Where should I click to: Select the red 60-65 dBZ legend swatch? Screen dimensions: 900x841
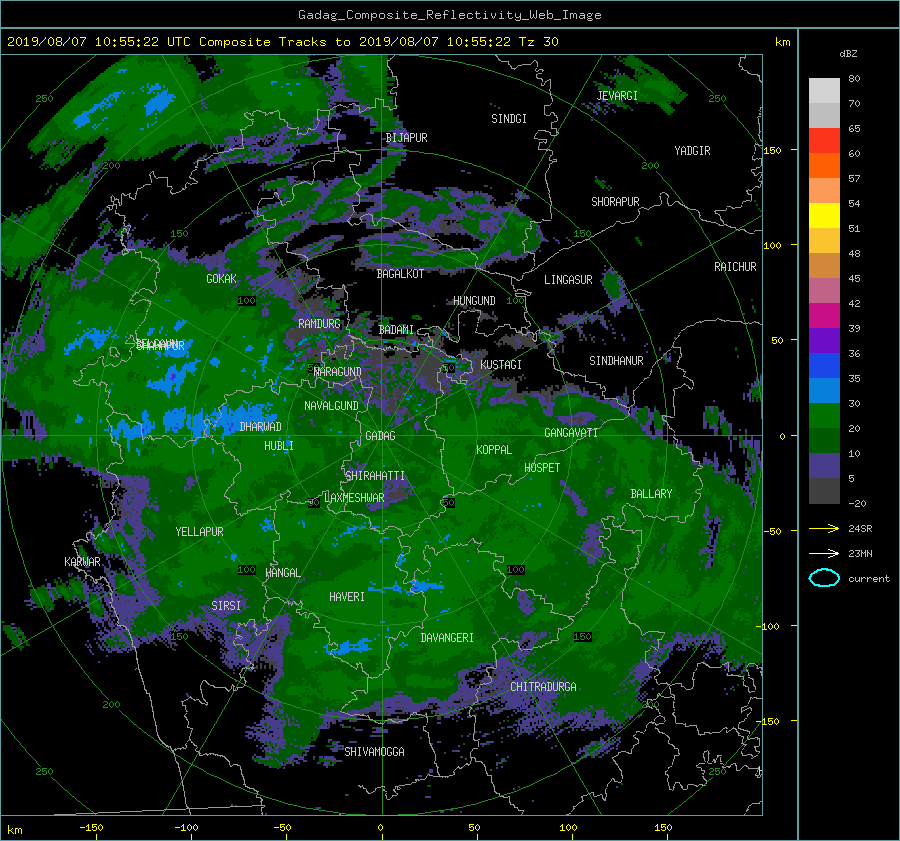pyautogui.click(x=824, y=140)
